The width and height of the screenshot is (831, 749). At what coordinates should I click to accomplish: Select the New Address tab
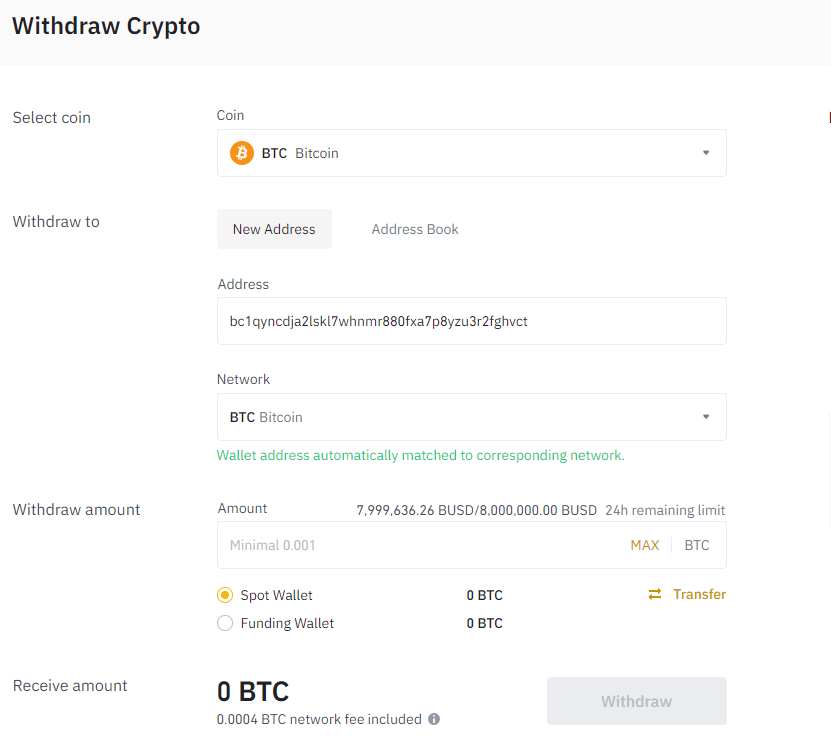click(274, 229)
